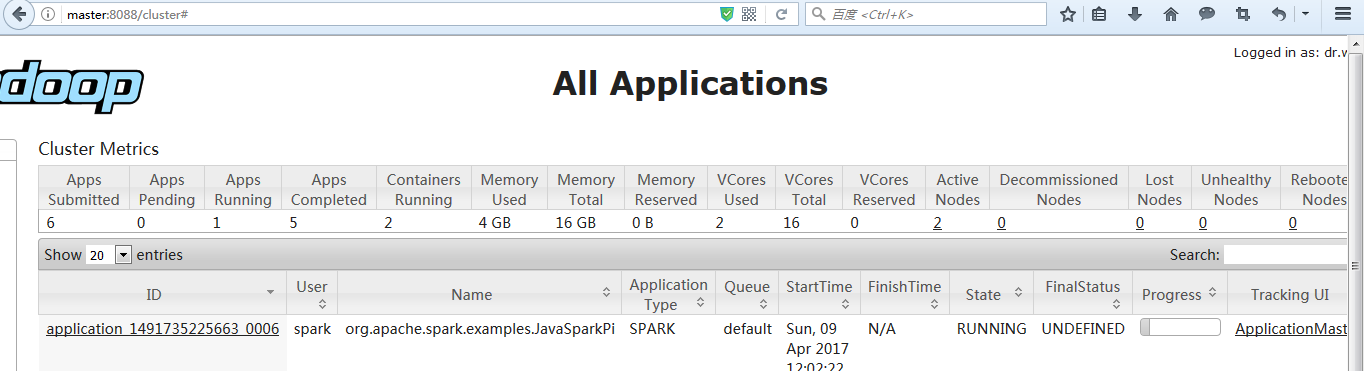This screenshot has width=1364, height=371.
Task: Open the QR code icon in address bar
Action: 749,15
